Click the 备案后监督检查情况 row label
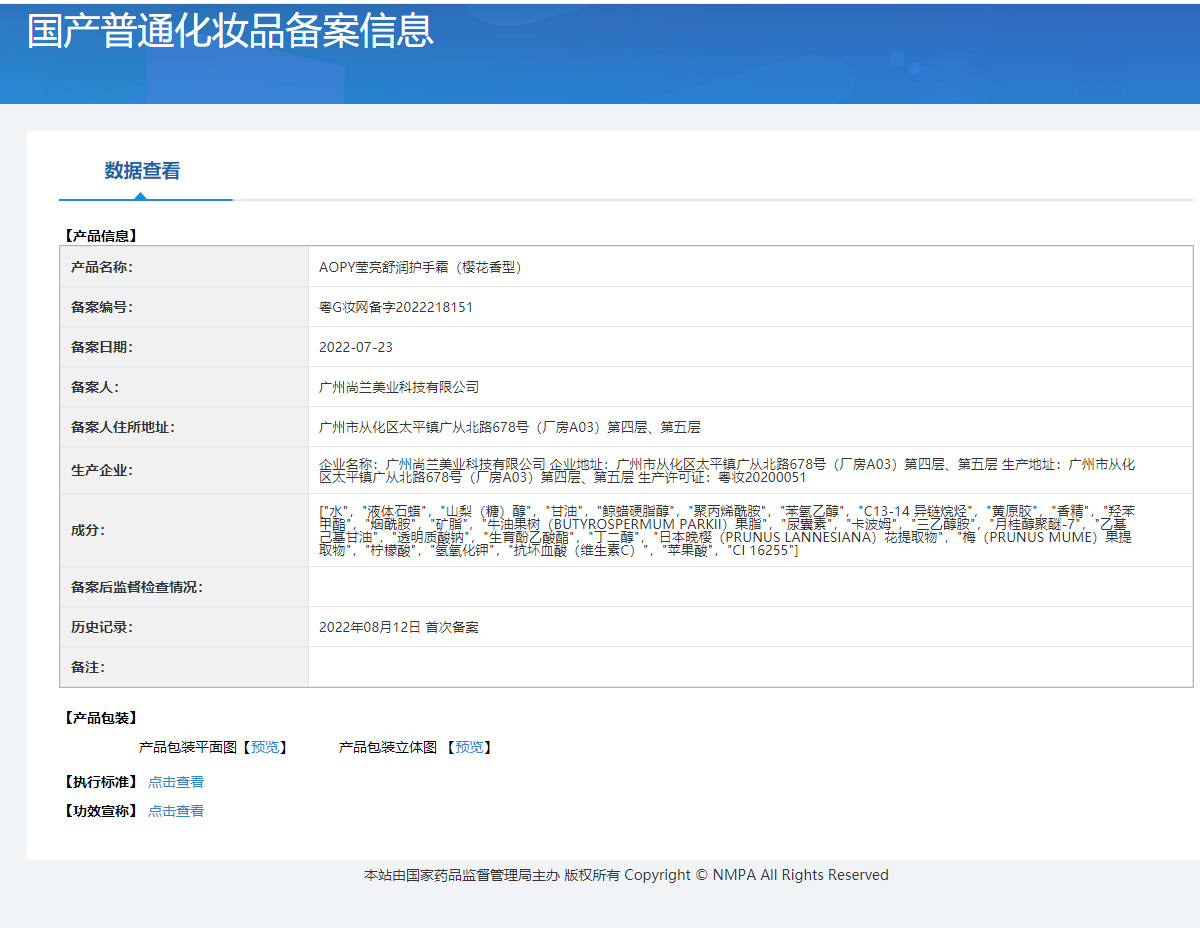 pyautogui.click(x=137, y=587)
